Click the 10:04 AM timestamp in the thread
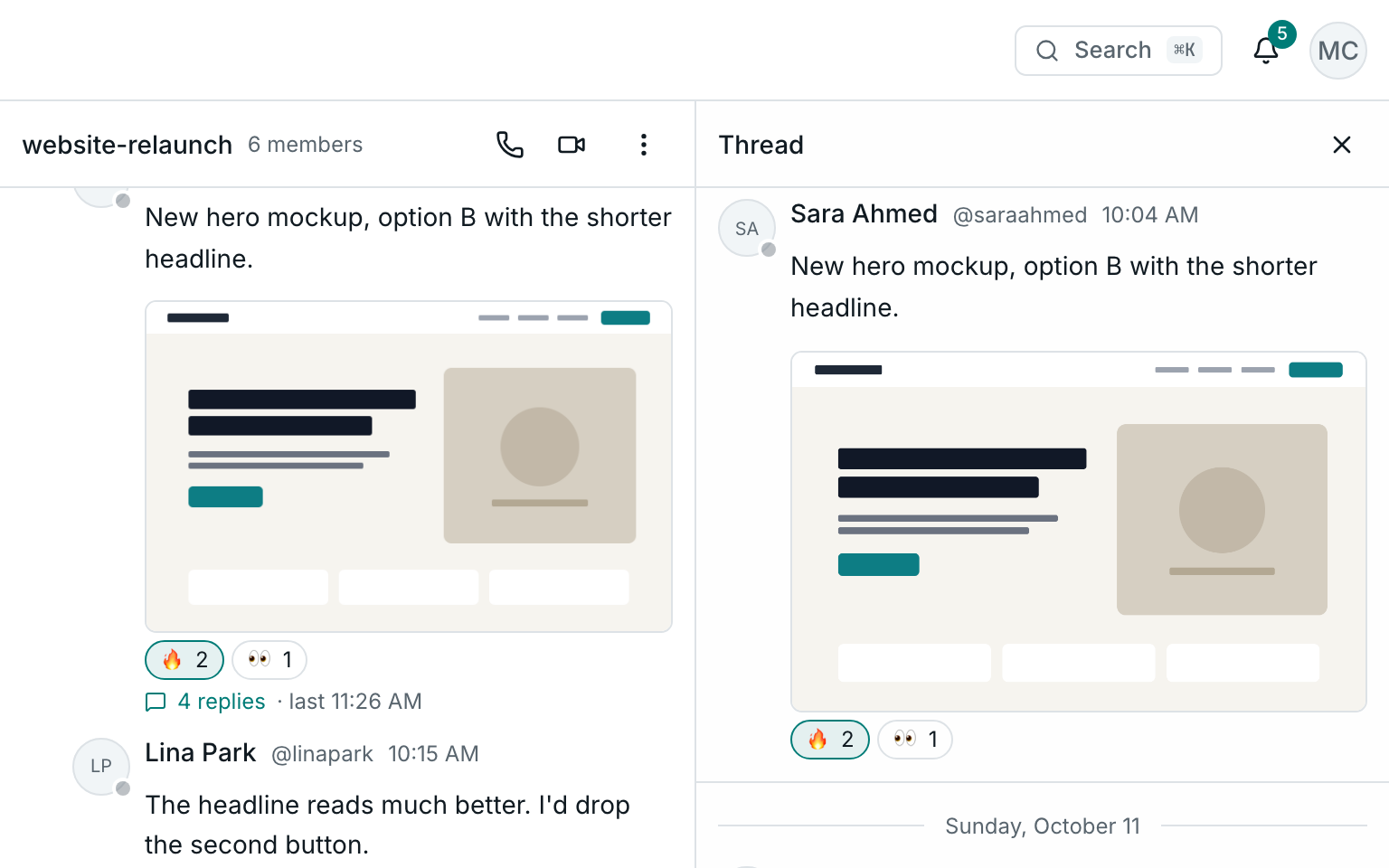This screenshot has height=868, width=1389. coord(1150,215)
